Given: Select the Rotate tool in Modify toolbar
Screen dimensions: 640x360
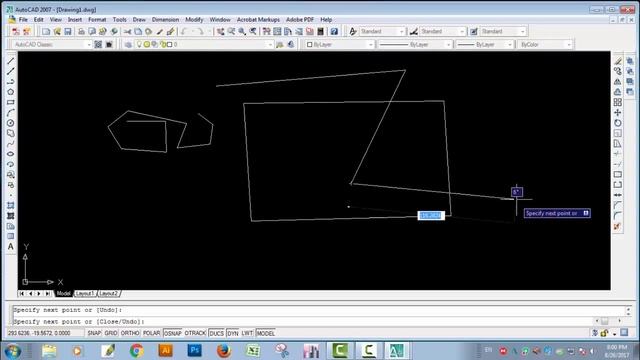Looking at the screenshot, I should tap(618, 123).
